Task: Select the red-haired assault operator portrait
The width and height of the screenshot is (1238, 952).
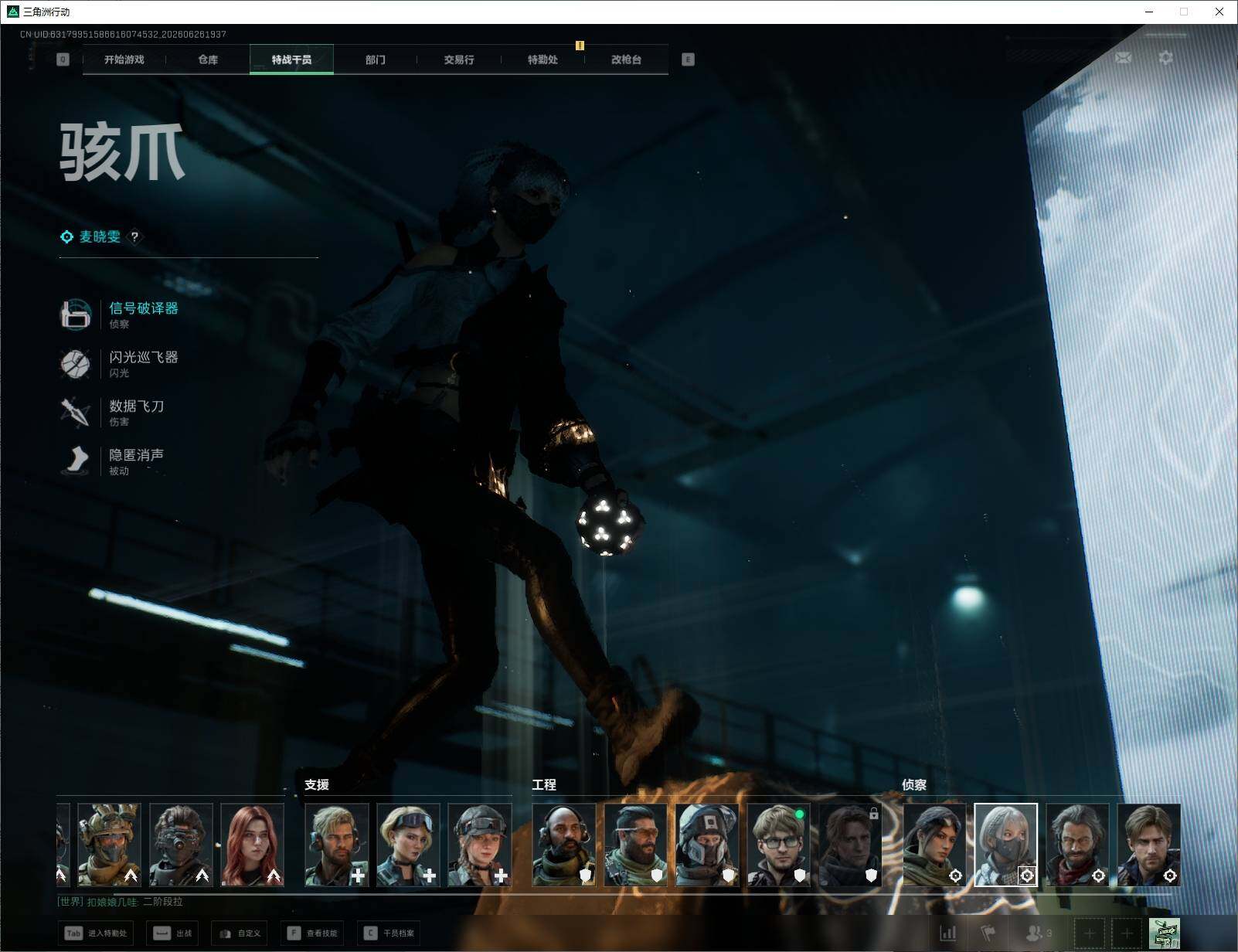Action: click(252, 845)
